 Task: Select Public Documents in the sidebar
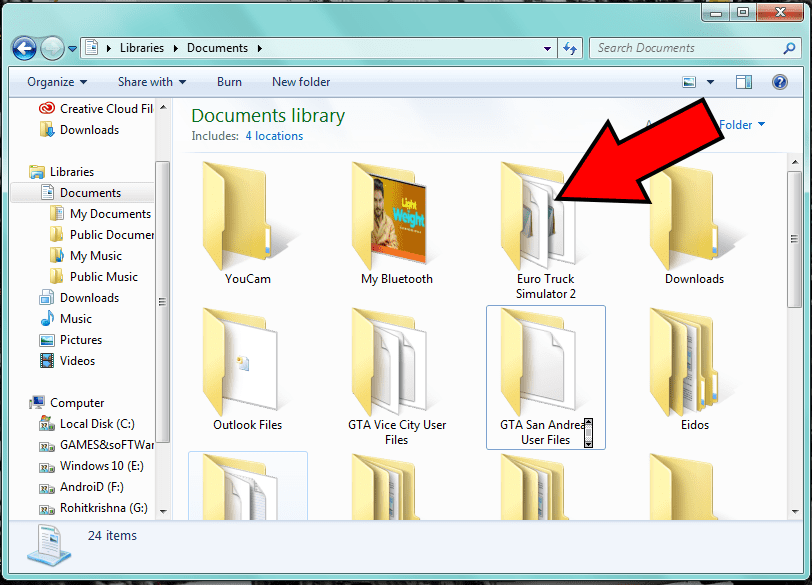(102, 235)
